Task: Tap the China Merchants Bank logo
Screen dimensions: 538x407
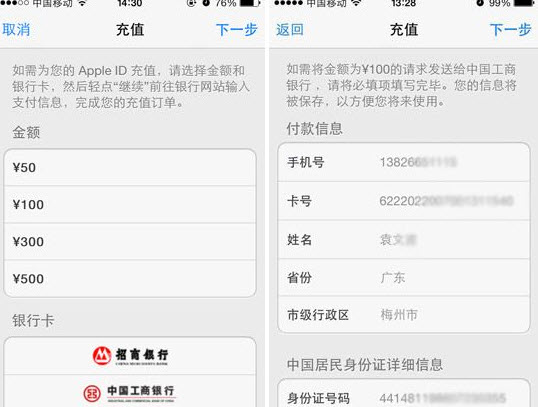Action: pos(130,356)
